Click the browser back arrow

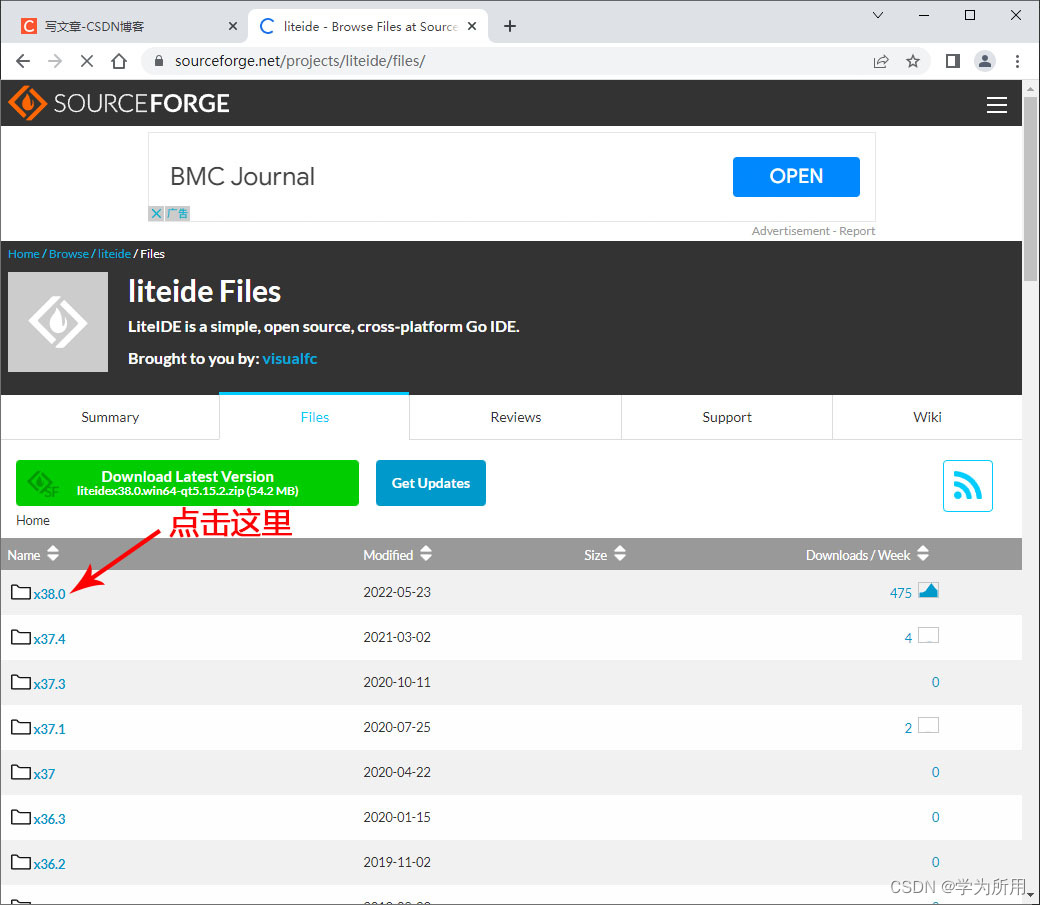tap(23, 61)
